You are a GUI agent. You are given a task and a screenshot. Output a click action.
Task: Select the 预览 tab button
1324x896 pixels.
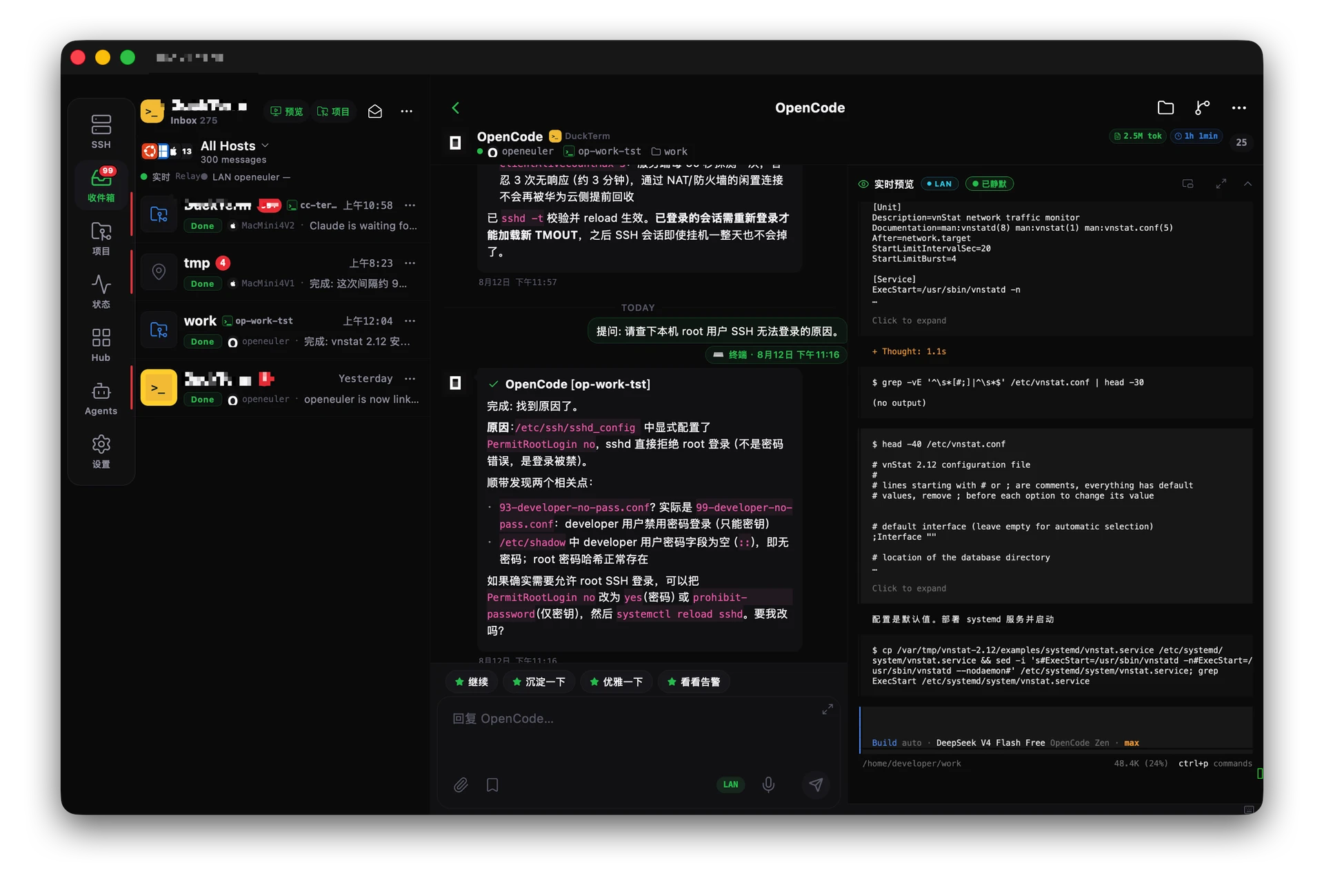287,111
